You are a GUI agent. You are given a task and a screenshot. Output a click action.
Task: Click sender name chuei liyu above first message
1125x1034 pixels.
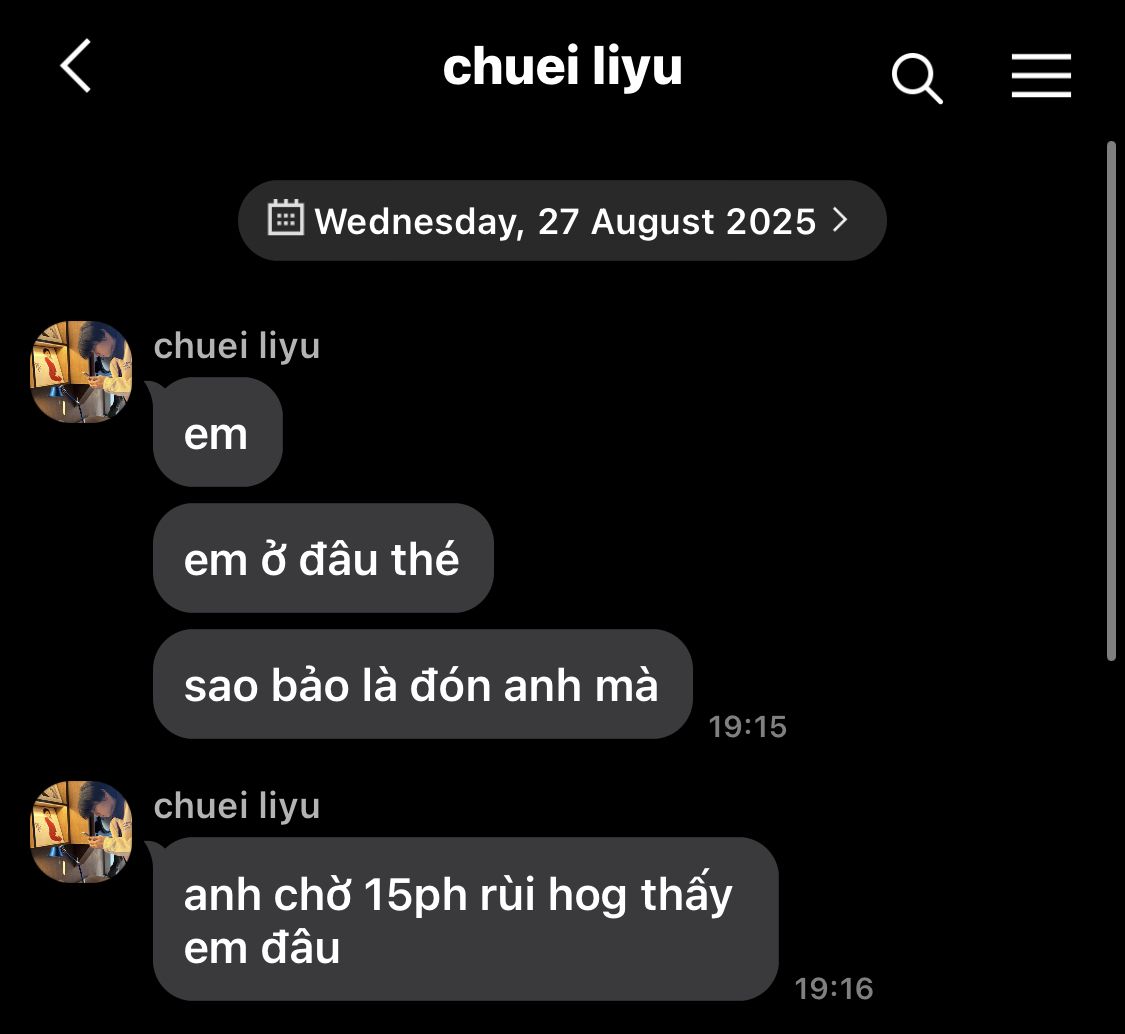(236, 346)
